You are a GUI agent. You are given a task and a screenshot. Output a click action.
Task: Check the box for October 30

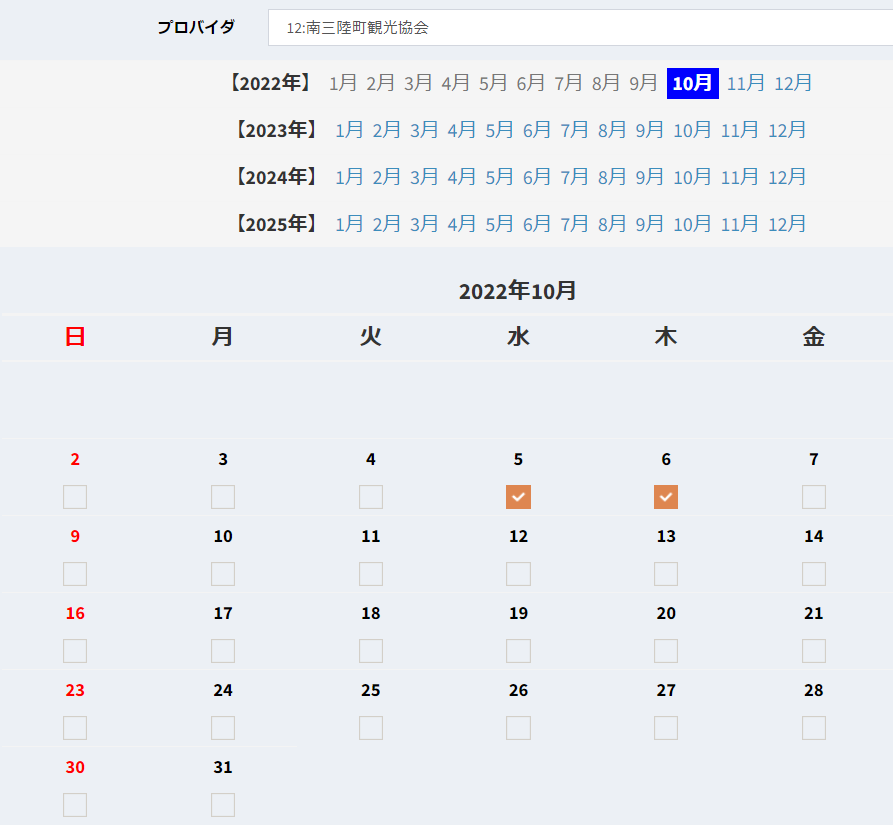coord(75,805)
